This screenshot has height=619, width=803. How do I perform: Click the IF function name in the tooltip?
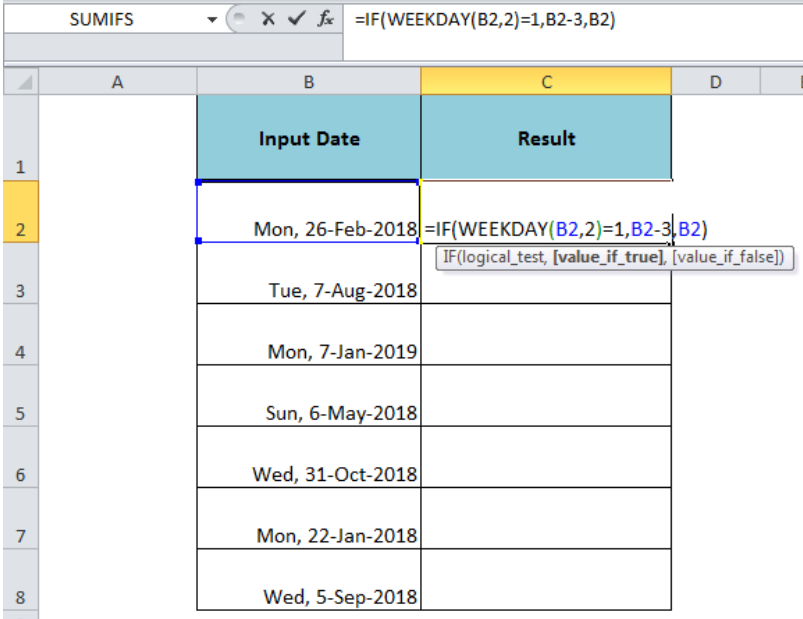(x=449, y=257)
